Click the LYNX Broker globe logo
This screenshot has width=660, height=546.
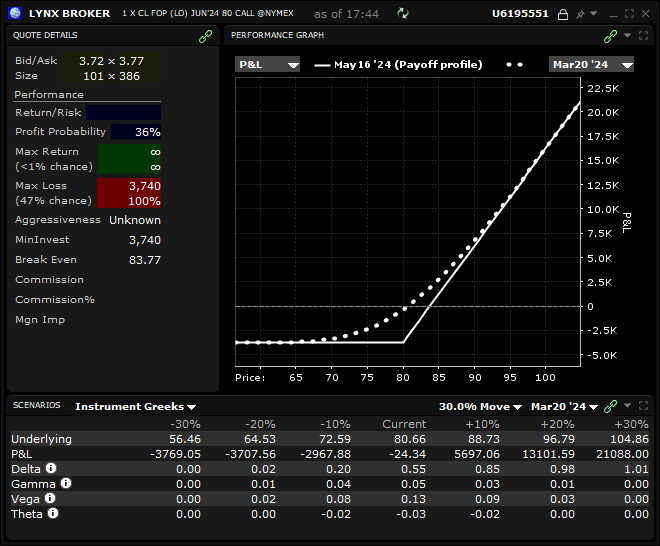14,14
